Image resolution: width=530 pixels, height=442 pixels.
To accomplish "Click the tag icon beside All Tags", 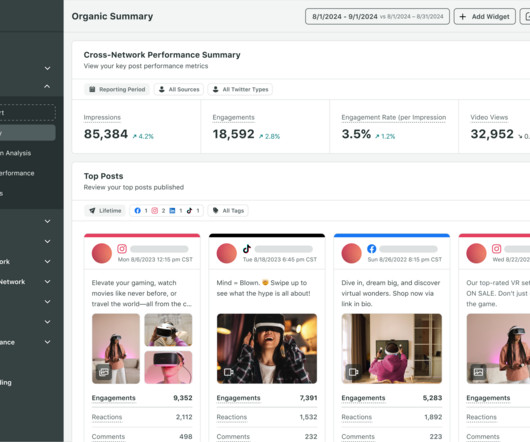I will [215, 211].
